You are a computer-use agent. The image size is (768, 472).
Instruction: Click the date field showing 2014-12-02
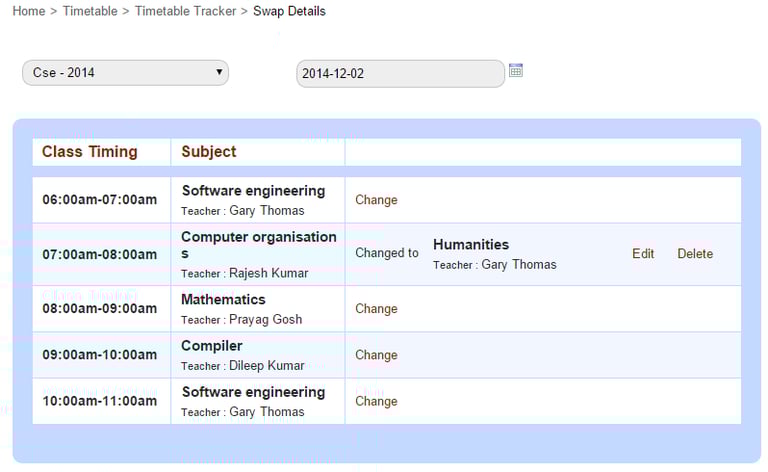point(400,74)
